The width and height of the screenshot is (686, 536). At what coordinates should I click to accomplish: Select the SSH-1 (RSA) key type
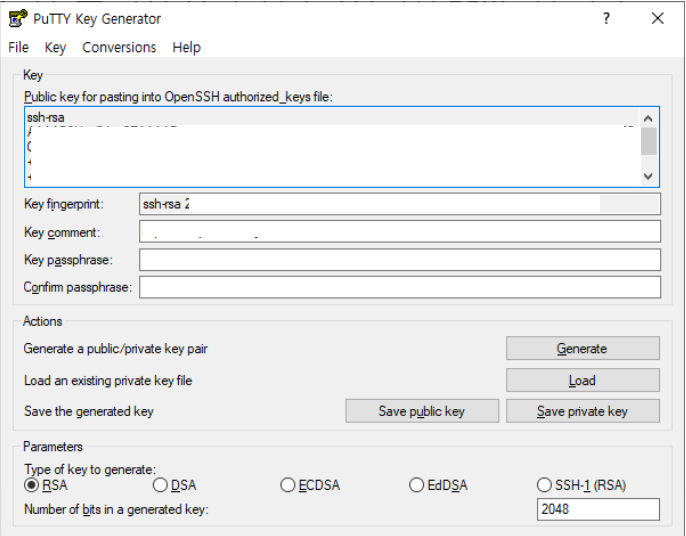coord(581,485)
